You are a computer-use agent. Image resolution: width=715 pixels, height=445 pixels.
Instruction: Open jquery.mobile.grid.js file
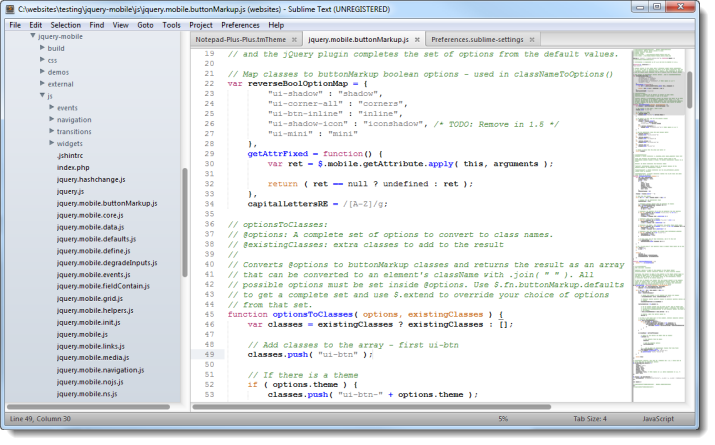(89, 299)
